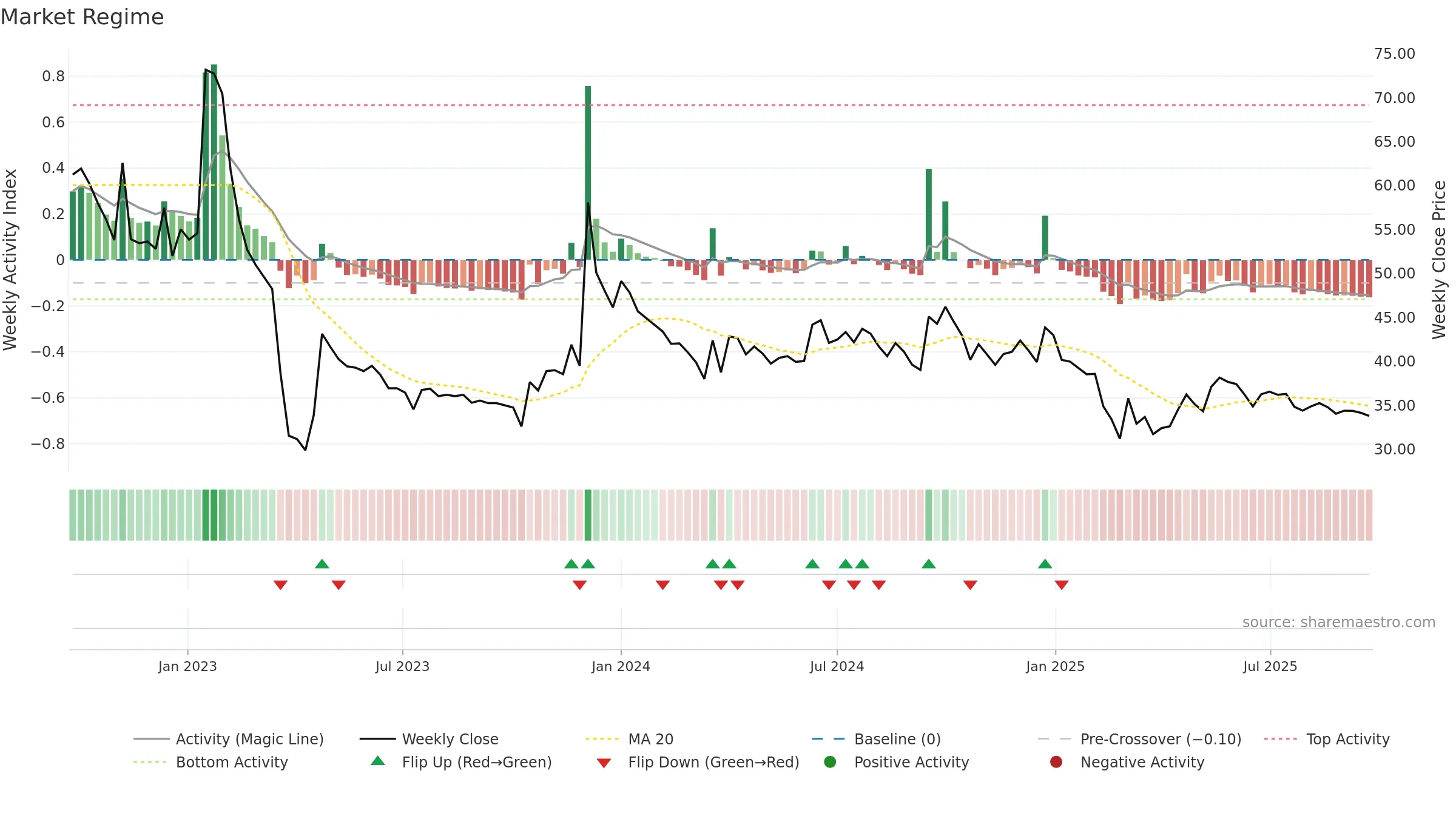Click the 55.00 price axis label
The height and width of the screenshot is (819, 1456).
pyautogui.click(x=1395, y=230)
